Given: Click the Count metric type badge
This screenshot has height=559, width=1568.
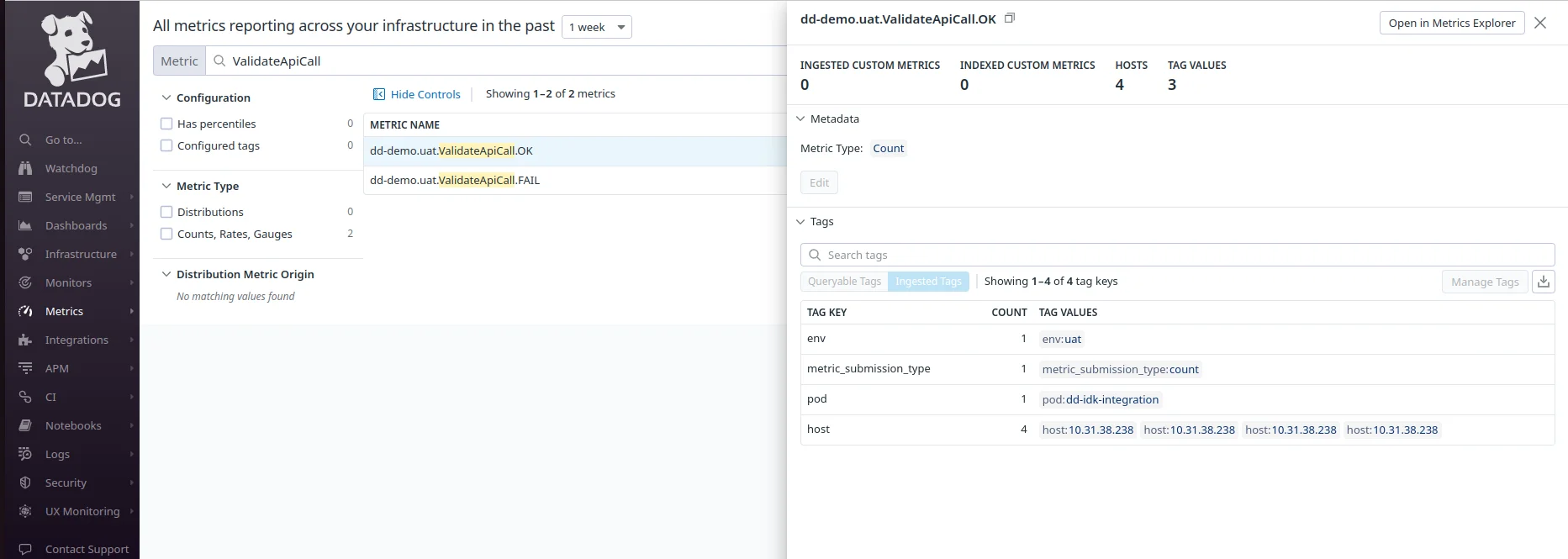Looking at the screenshot, I should [888, 149].
